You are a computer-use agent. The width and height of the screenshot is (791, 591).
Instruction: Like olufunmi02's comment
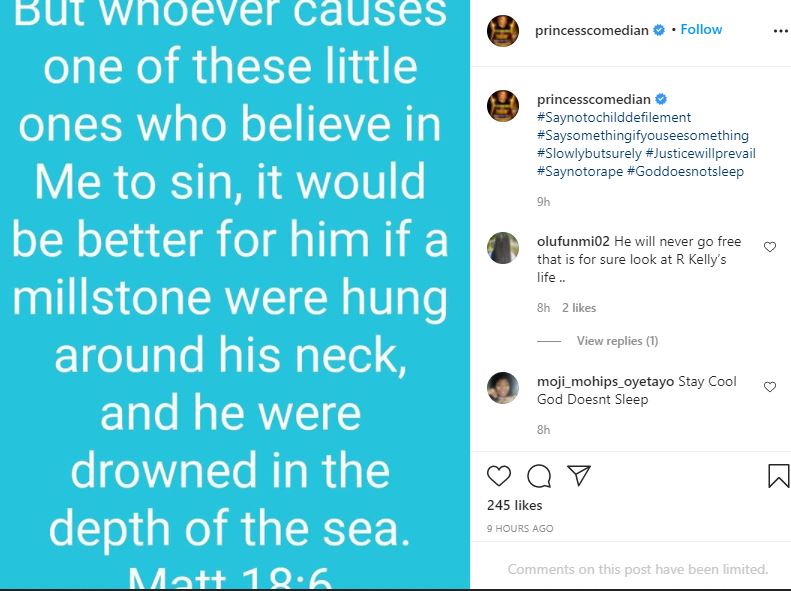pyautogui.click(x=770, y=247)
